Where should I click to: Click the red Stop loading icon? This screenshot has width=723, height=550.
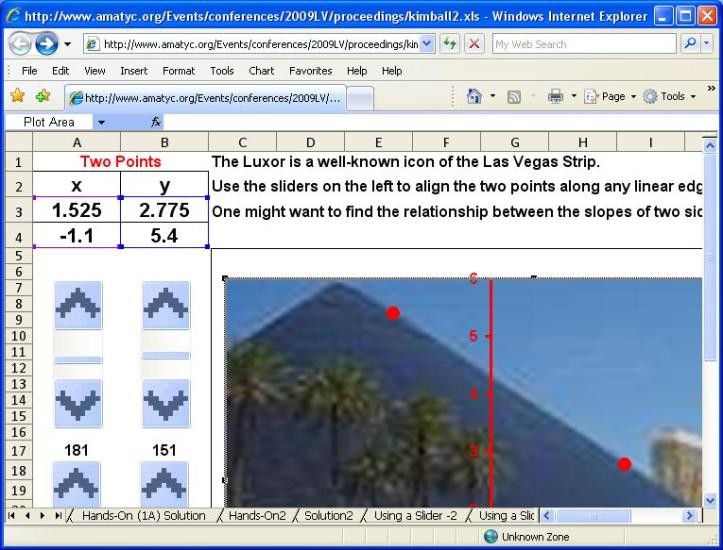click(474, 44)
